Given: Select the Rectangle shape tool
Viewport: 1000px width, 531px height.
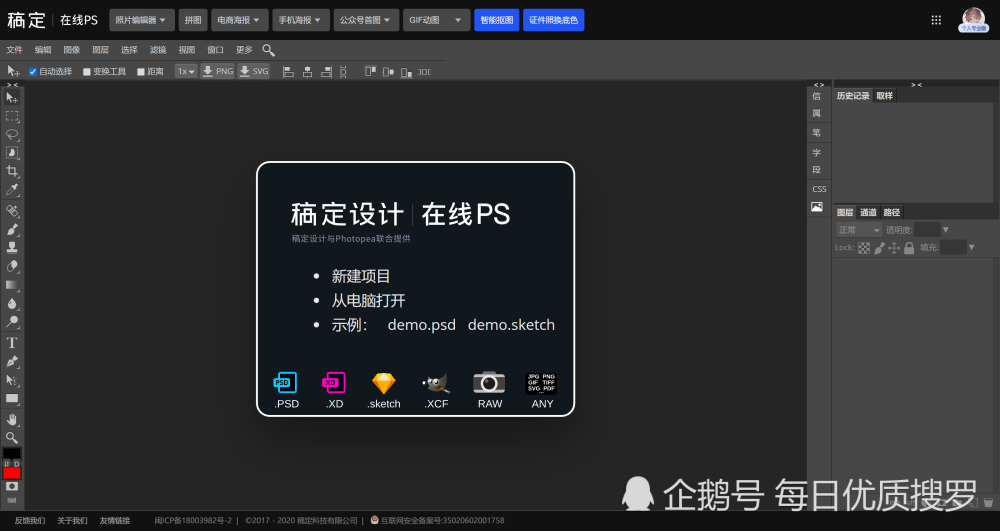Looking at the screenshot, I should 12,398.
